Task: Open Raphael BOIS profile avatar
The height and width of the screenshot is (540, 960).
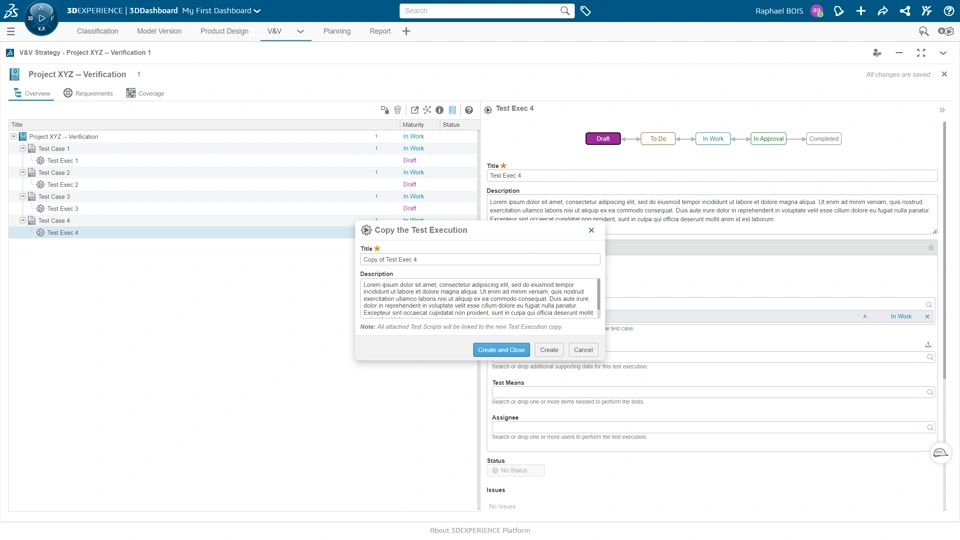Action: [816, 11]
